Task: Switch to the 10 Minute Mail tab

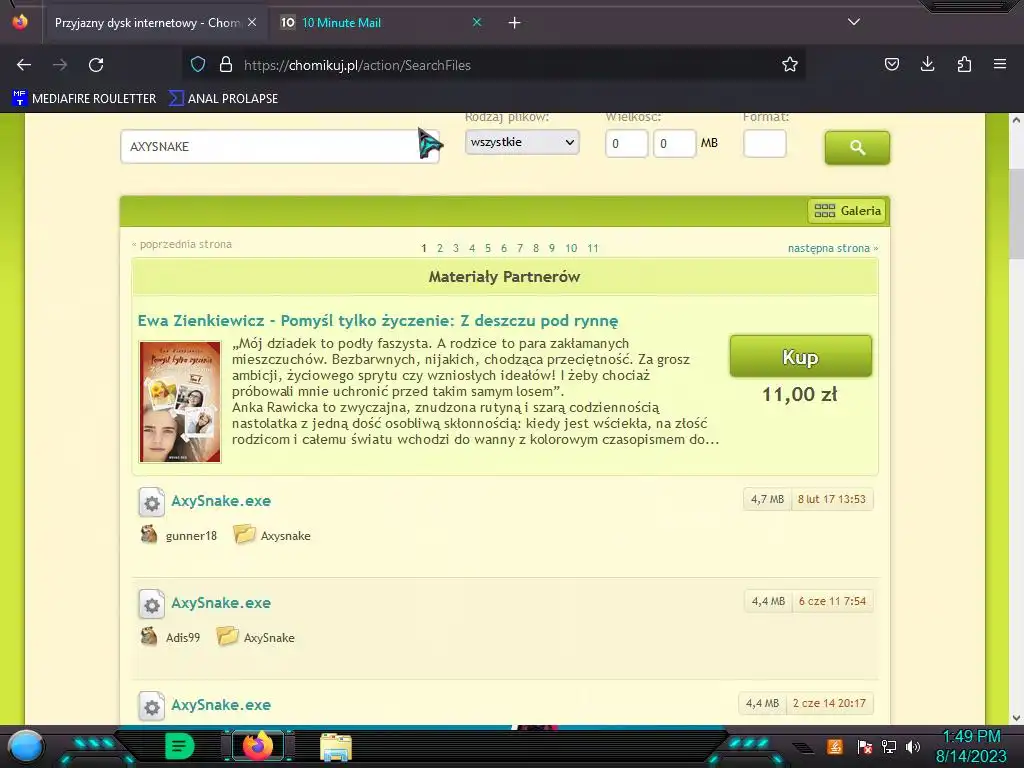Action: pyautogui.click(x=382, y=23)
